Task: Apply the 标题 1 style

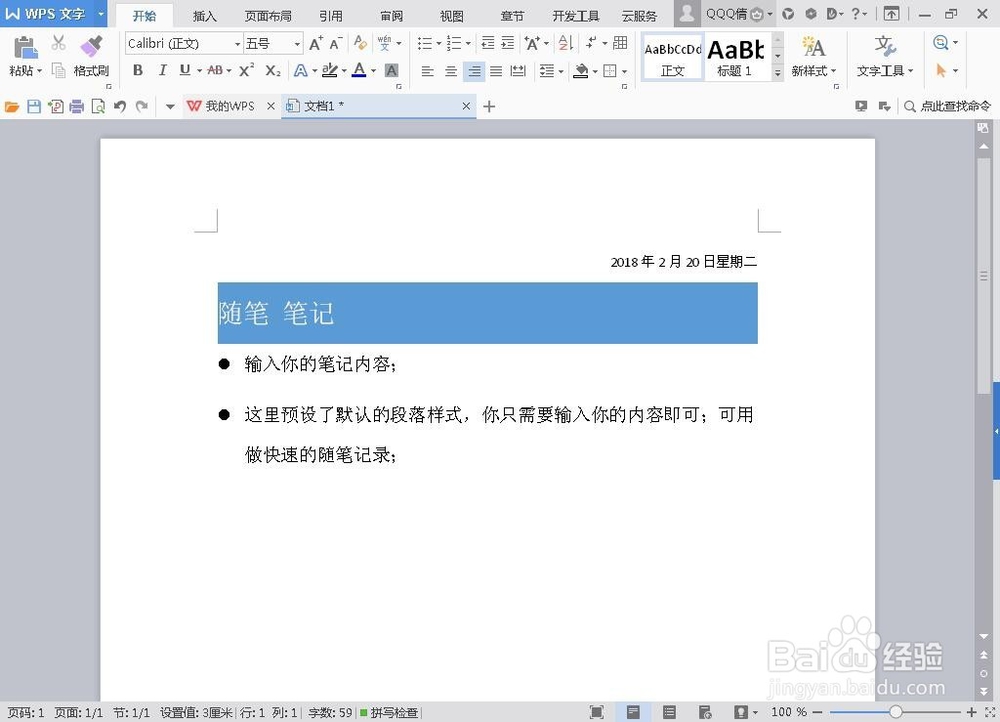Action: (x=736, y=55)
